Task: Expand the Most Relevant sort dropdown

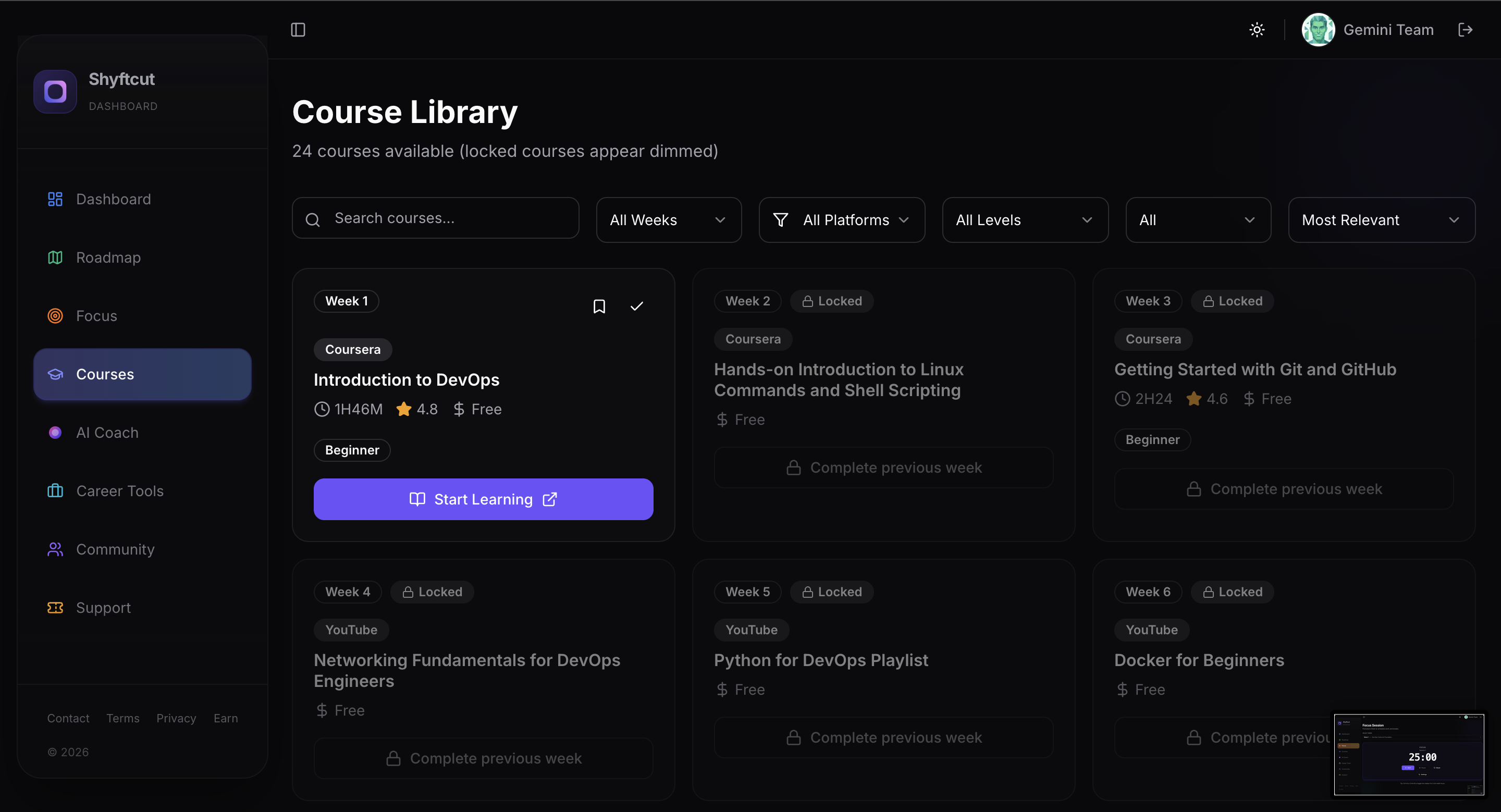Action: click(1381, 219)
